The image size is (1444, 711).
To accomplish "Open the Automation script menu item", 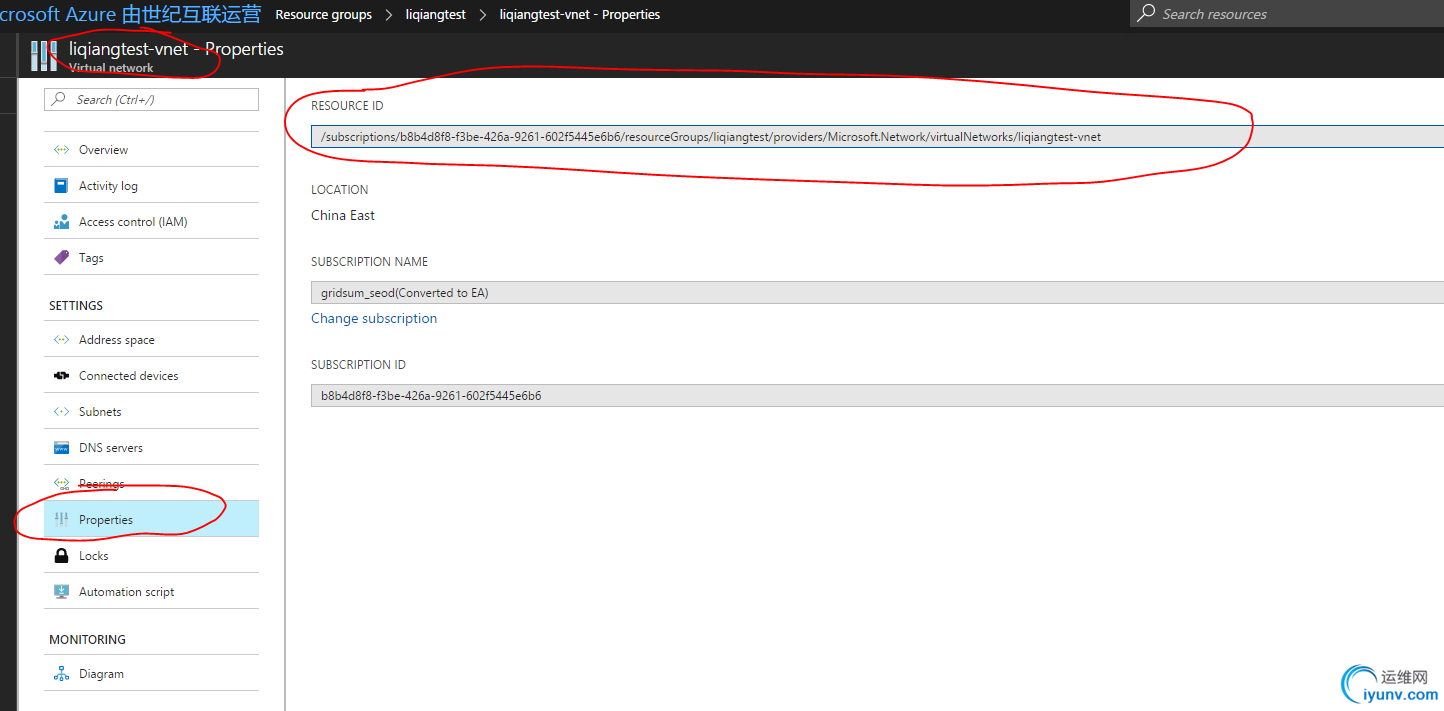I will [151, 592].
